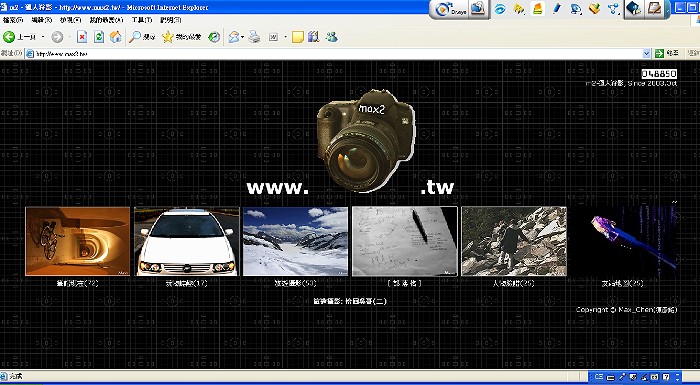Open the Favorites (A) menu
Image resolution: width=700 pixels, height=385 pixels.
tap(106, 21)
